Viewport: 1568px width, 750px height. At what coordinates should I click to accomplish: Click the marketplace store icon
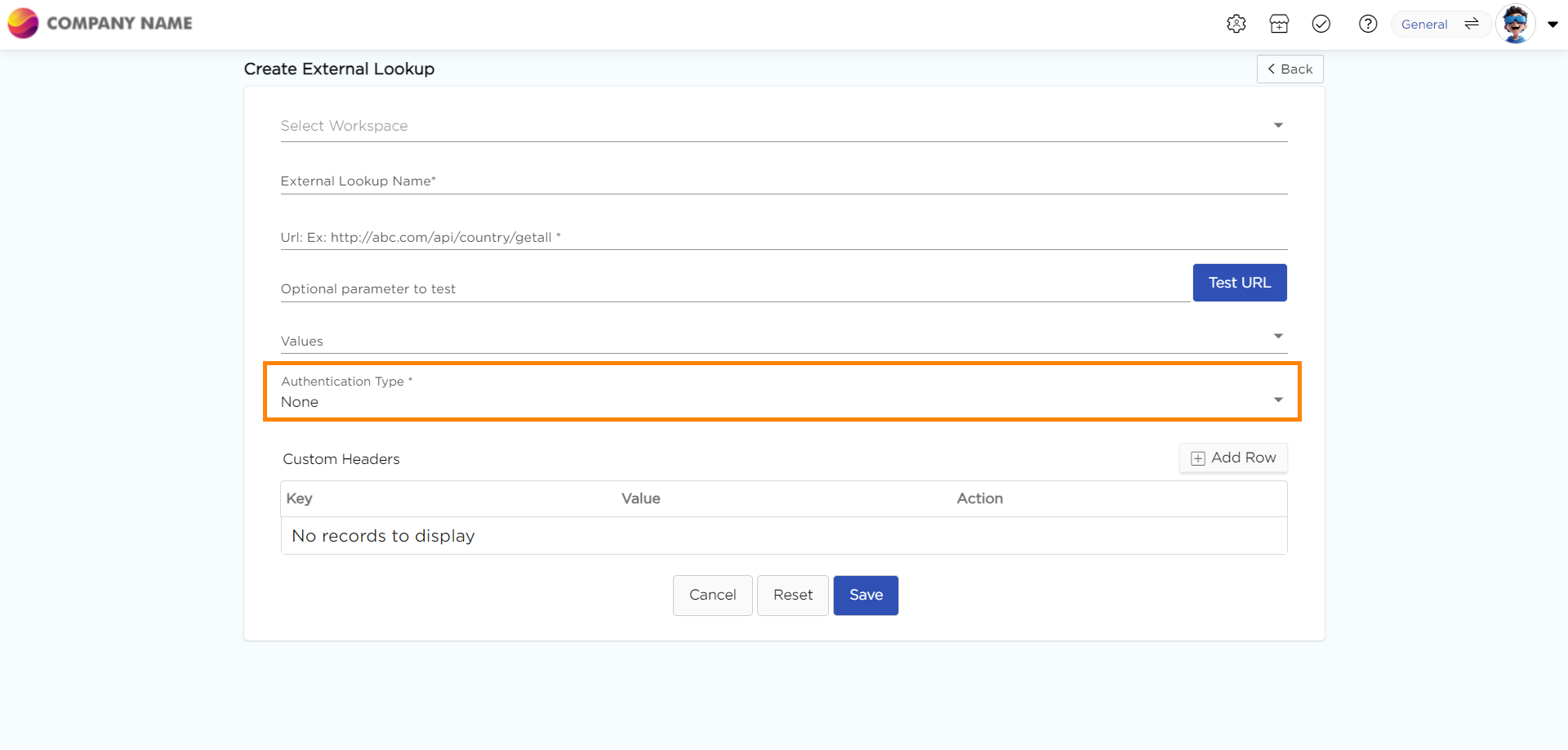pyautogui.click(x=1279, y=24)
